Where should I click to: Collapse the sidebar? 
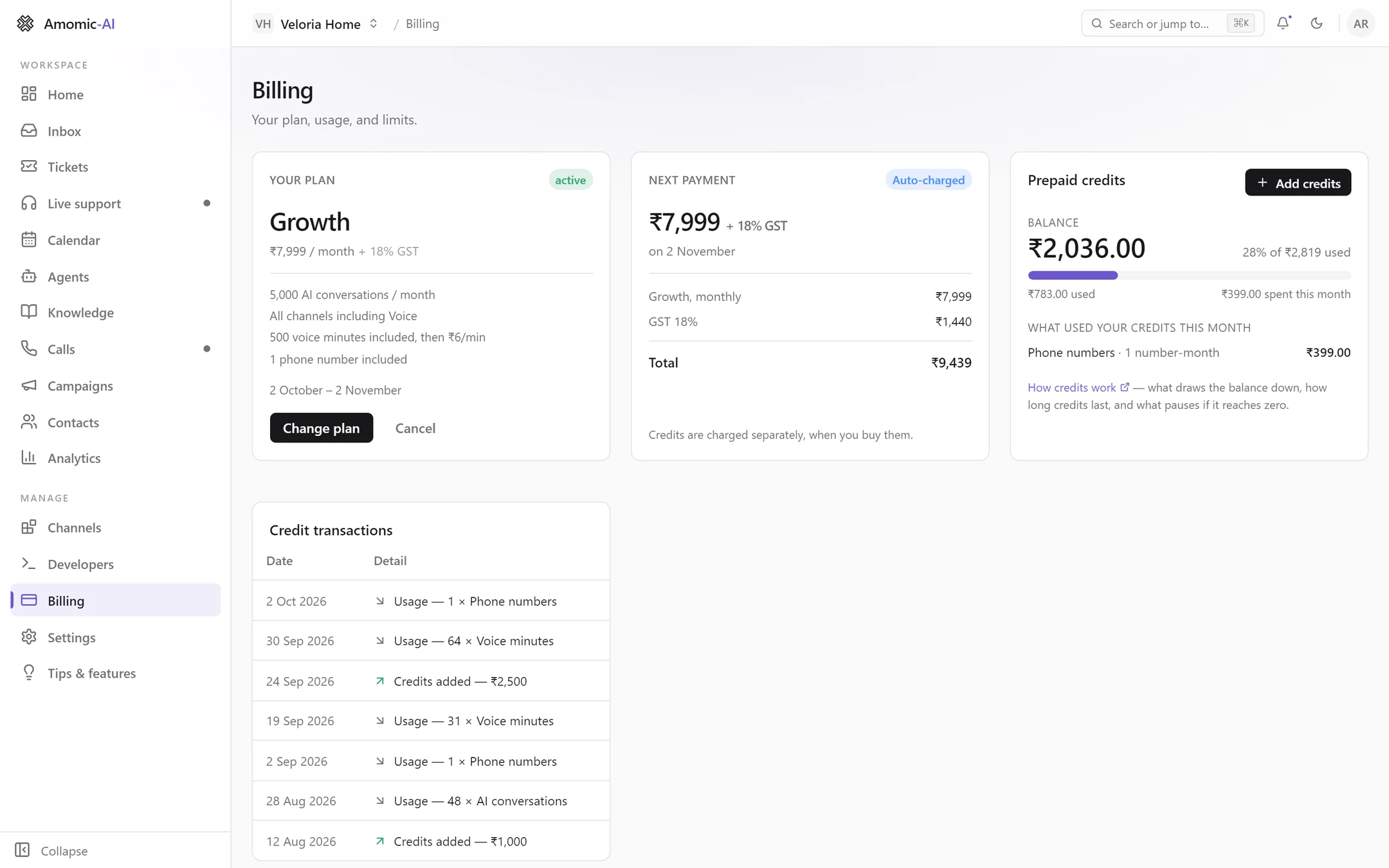[51, 851]
